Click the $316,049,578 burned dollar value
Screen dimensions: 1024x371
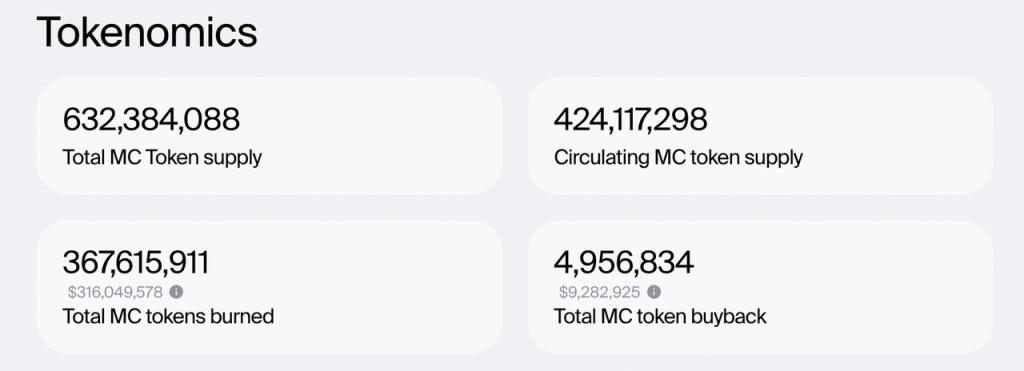(115, 292)
